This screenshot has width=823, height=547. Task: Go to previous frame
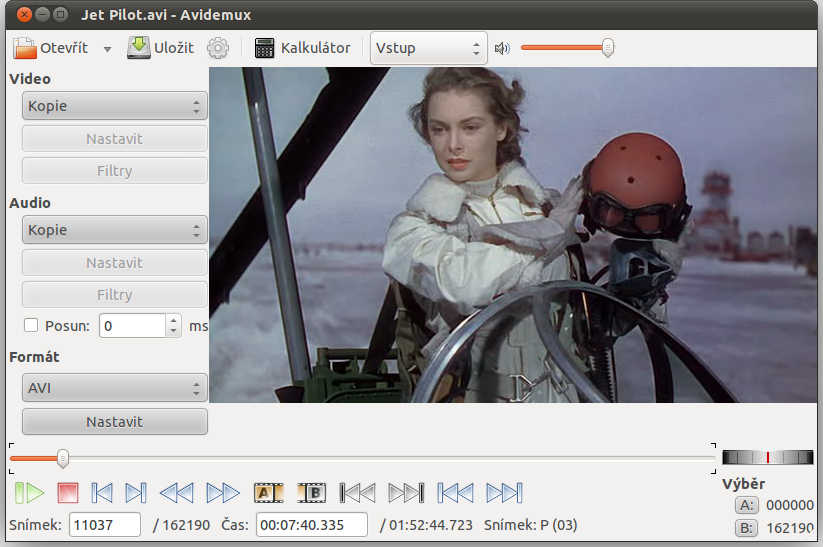[102, 493]
